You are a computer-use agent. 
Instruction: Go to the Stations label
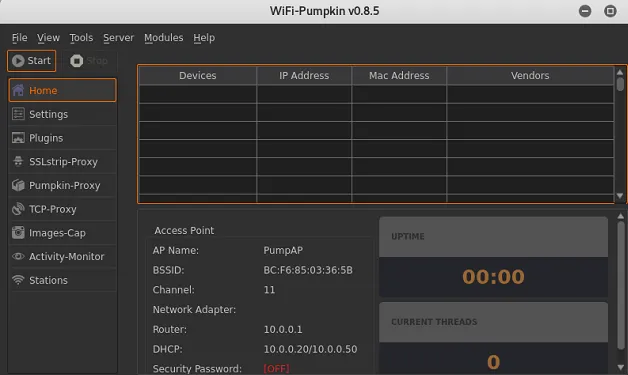(48, 280)
